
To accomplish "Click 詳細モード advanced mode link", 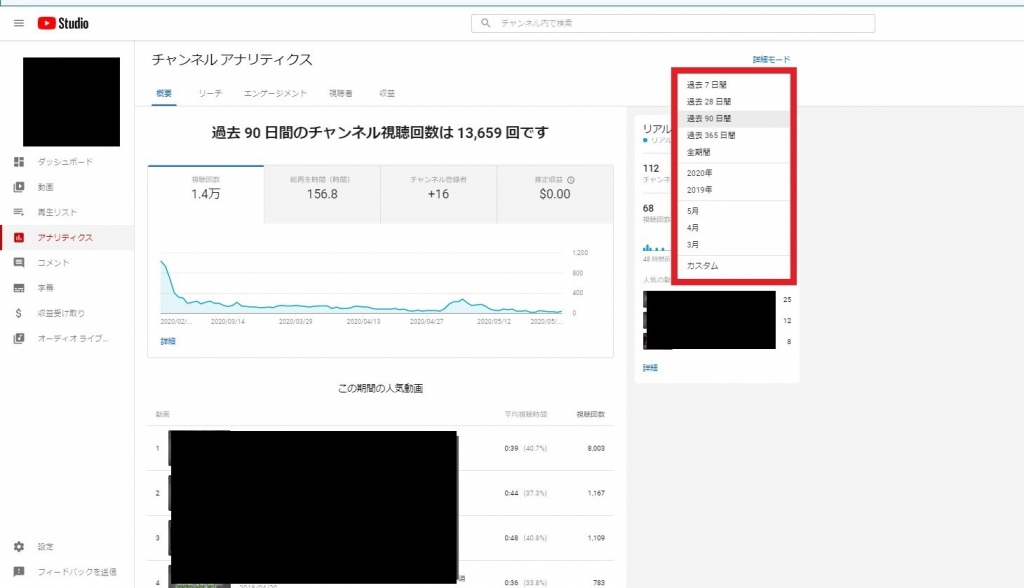I will pyautogui.click(x=771, y=60).
